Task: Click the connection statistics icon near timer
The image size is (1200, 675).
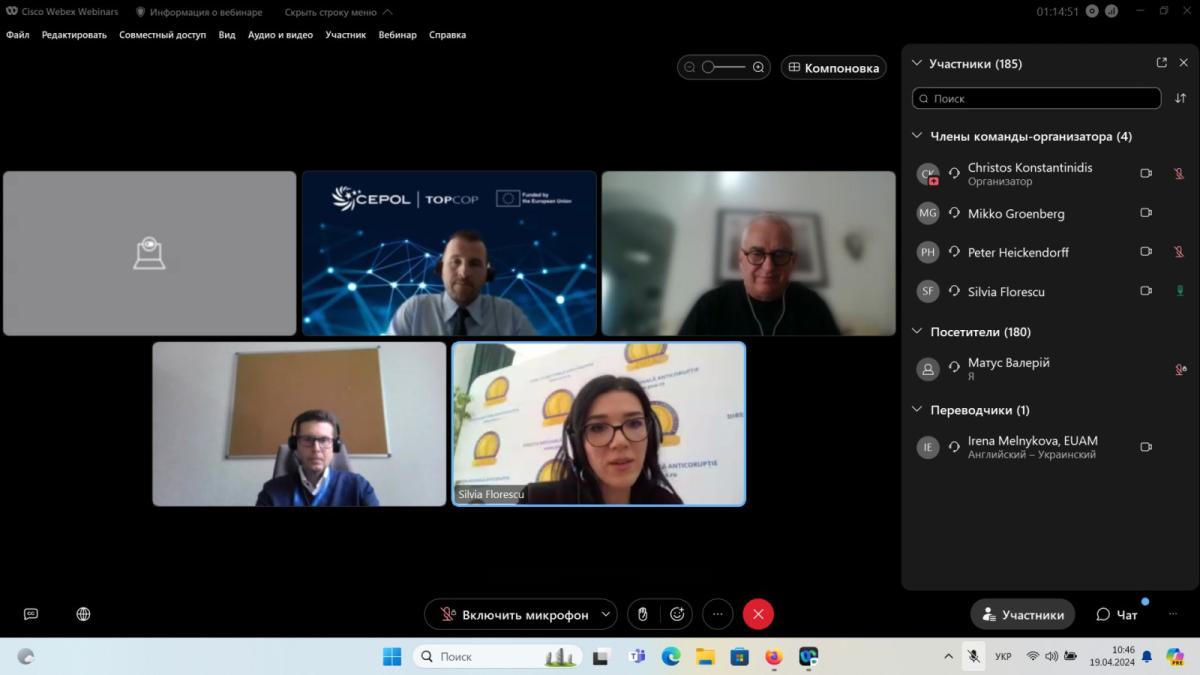Action: (1112, 11)
